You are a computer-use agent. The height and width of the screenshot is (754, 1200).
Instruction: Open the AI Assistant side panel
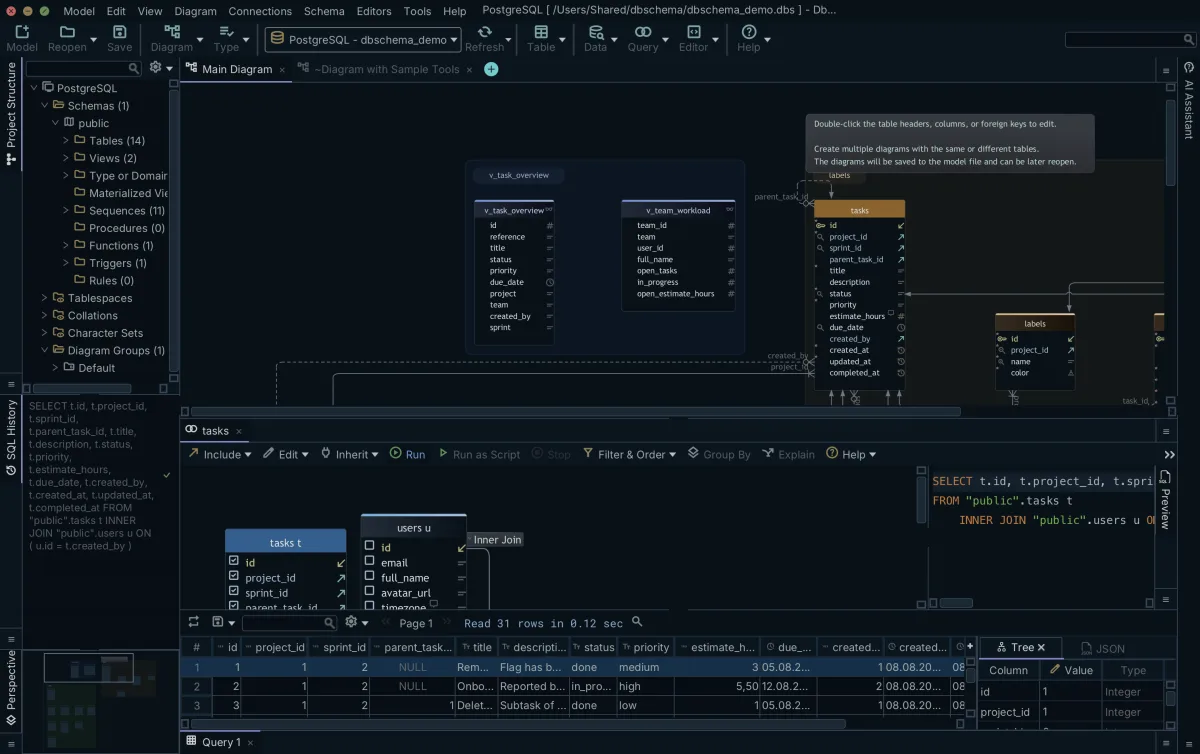(x=1189, y=101)
